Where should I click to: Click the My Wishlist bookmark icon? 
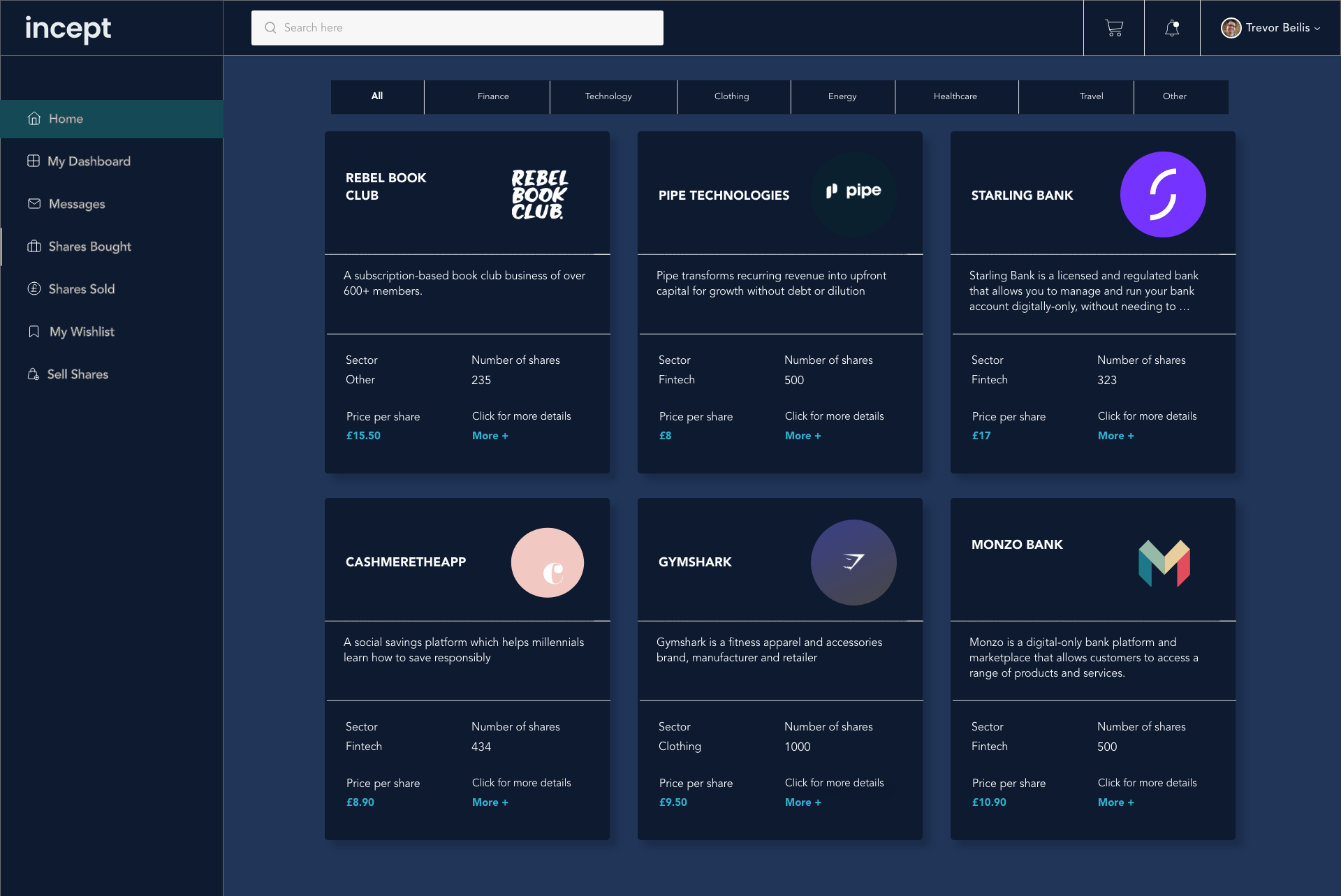[x=34, y=332]
